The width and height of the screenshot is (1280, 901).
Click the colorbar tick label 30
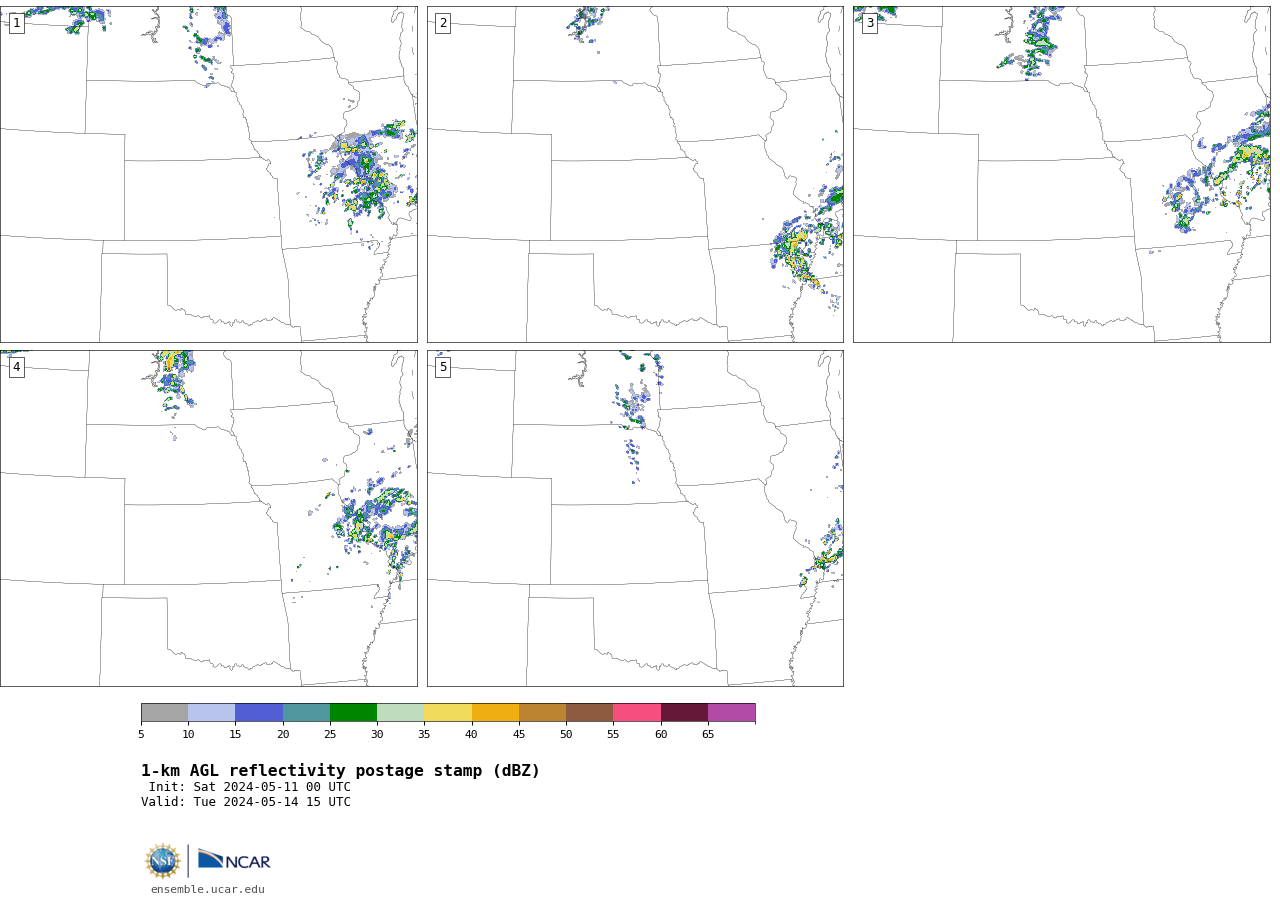377,735
